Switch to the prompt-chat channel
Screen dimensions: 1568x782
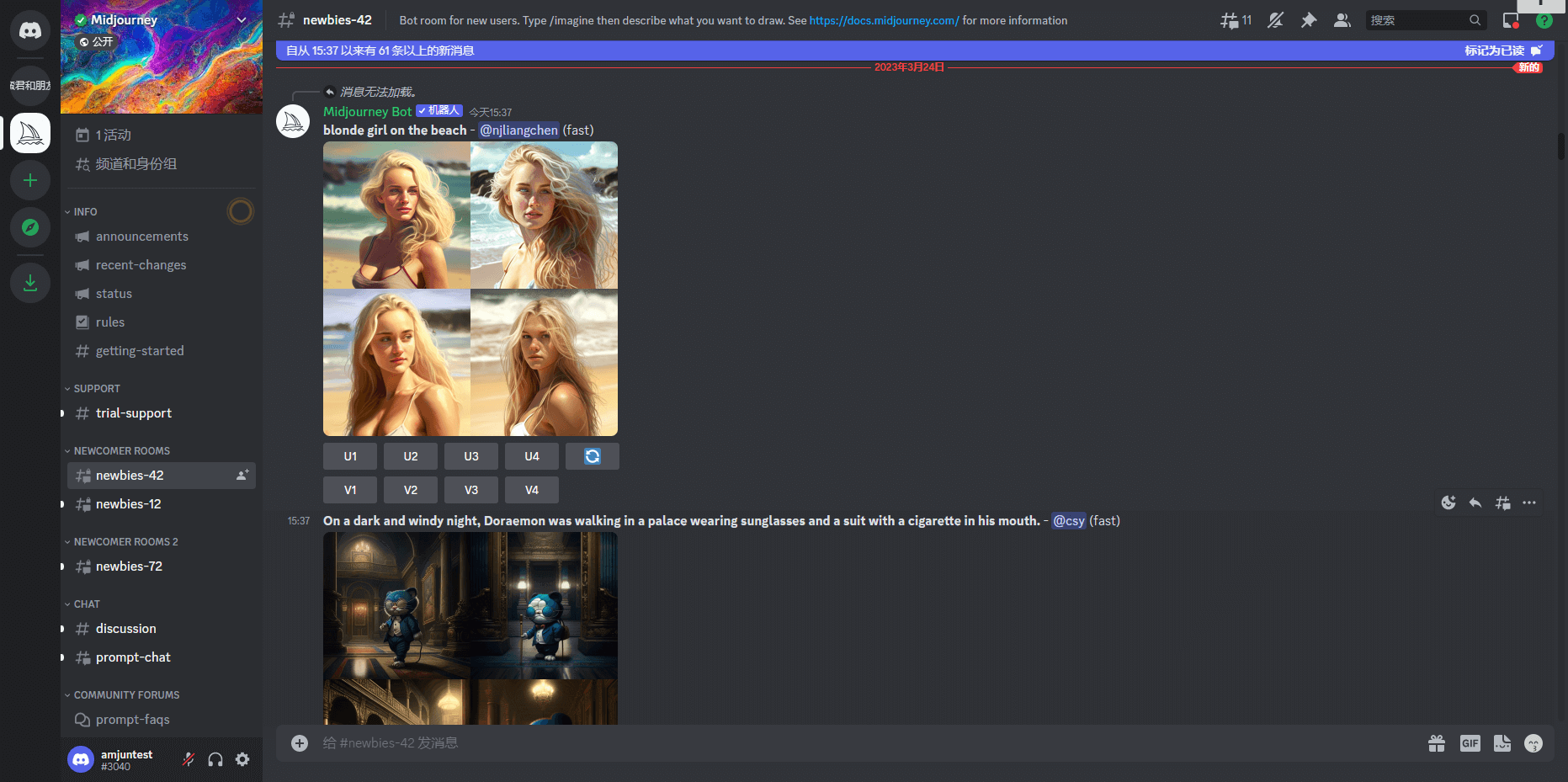(x=133, y=657)
